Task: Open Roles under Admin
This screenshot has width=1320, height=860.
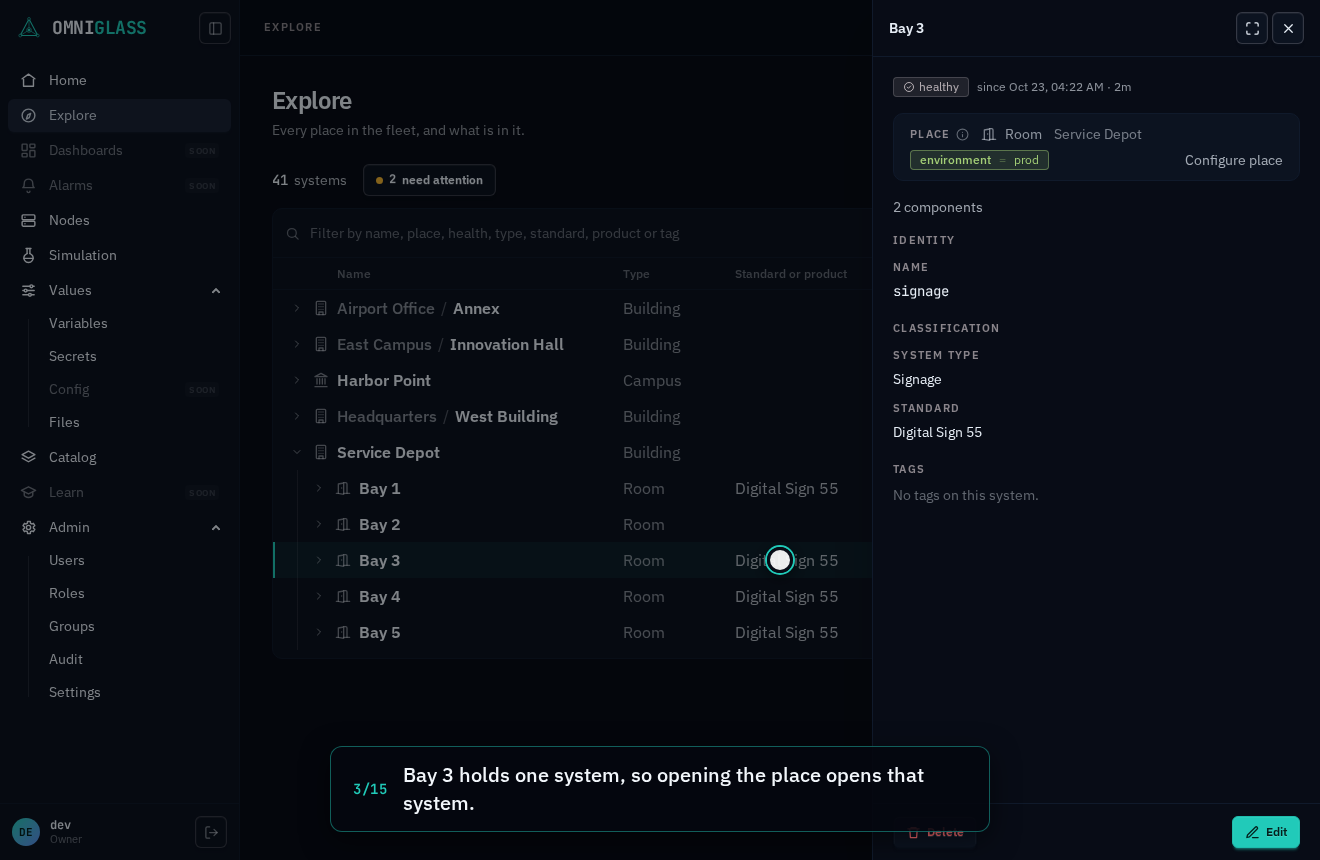Action: coord(67,593)
